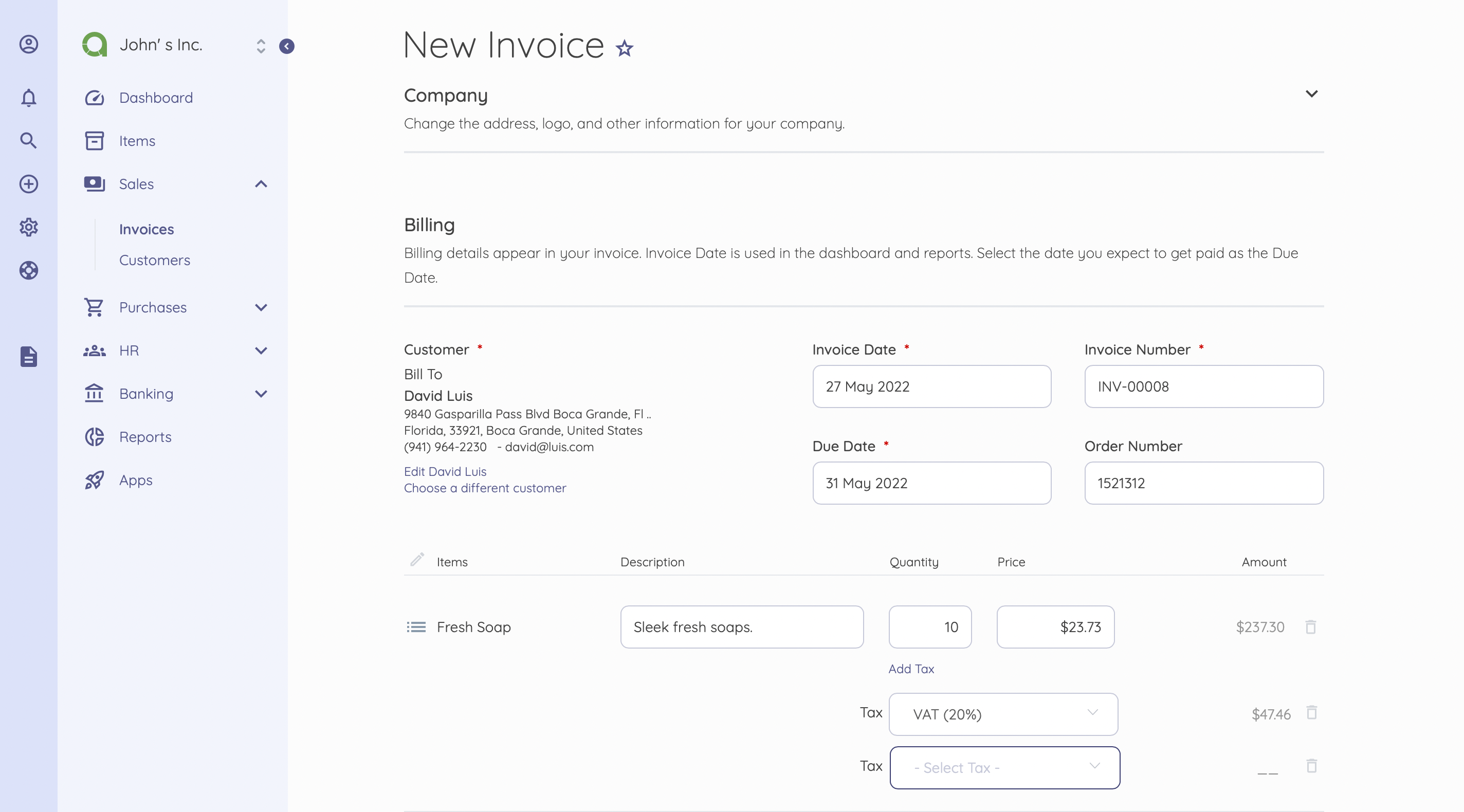Click the Apps rocket icon
The height and width of the screenshot is (812, 1464).
click(x=95, y=480)
